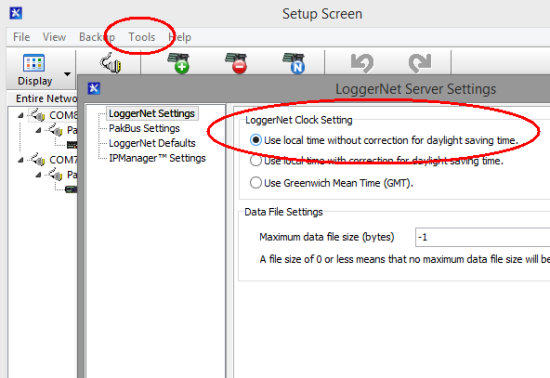550x378 pixels.
Task: Select the PakBus port icon under COM8
Action: 56,130
